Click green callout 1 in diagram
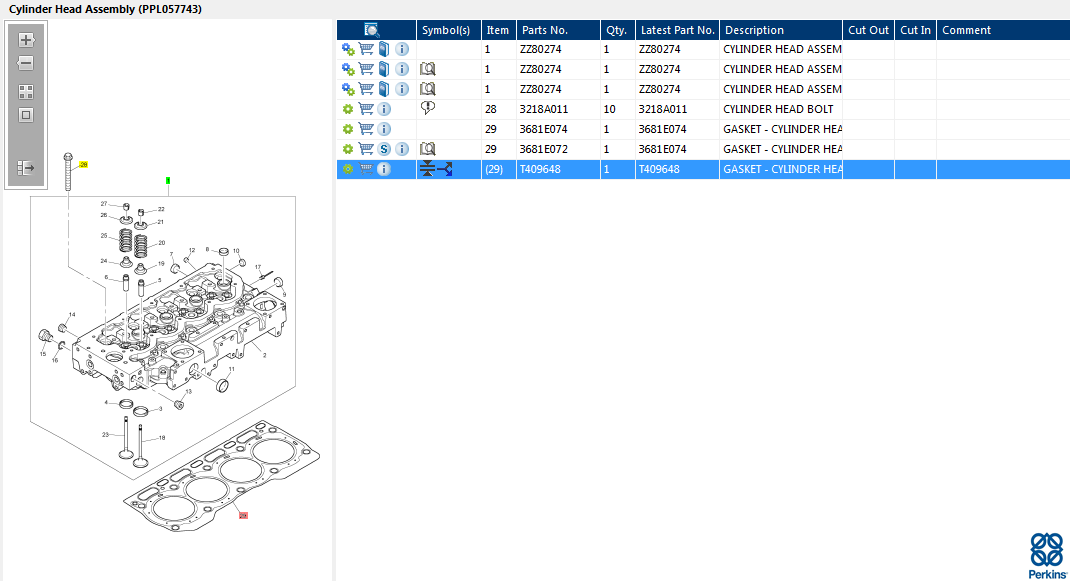Screen dimensions: 1070x581 [168, 180]
